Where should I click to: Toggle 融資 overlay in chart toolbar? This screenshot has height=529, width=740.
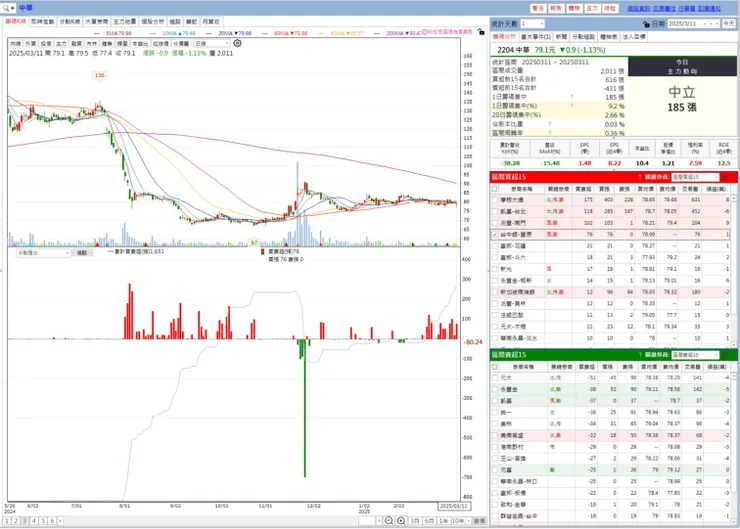pos(76,43)
